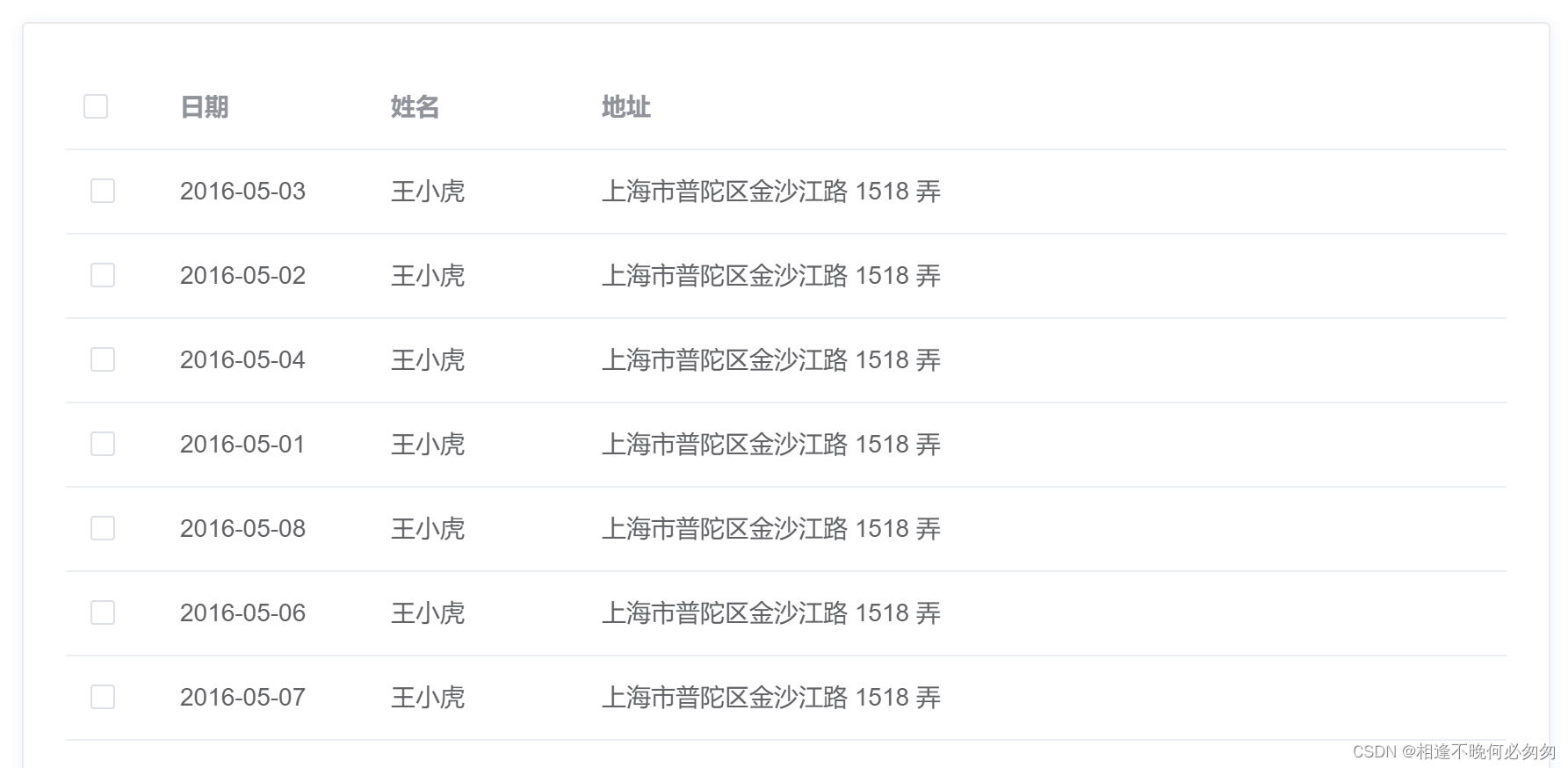1568x768 pixels.
Task: Click the address in the 2016-05-04 row
Action: (x=771, y=359)
